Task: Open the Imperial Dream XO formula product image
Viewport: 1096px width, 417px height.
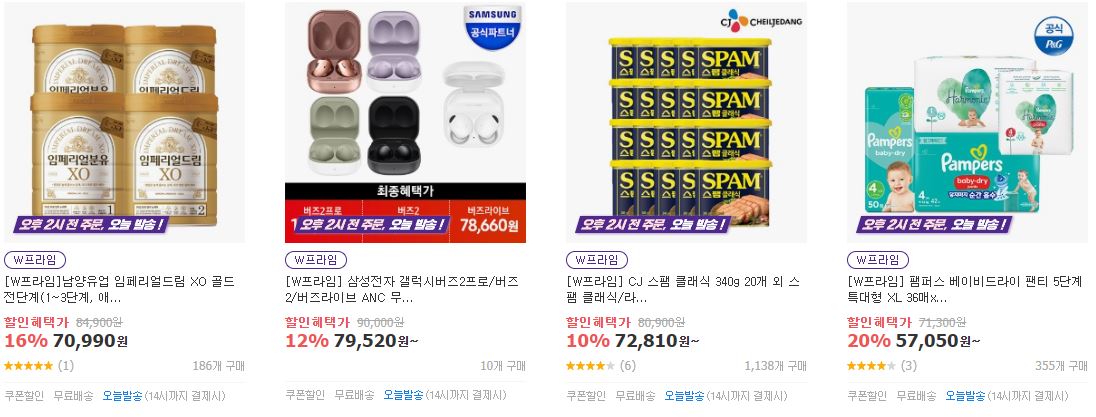Action: pyautogui.click(x=124, y=122)
